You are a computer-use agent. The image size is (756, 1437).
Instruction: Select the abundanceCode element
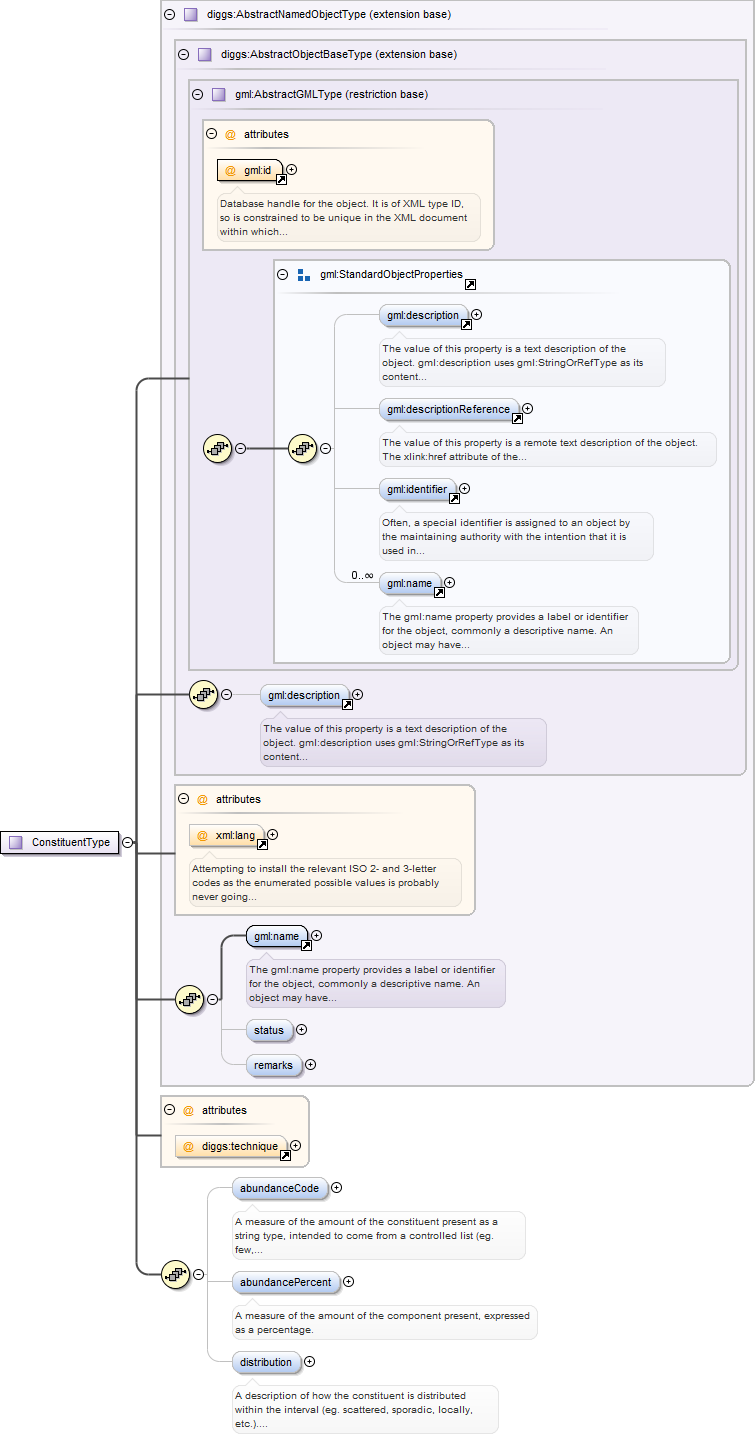279,1188
